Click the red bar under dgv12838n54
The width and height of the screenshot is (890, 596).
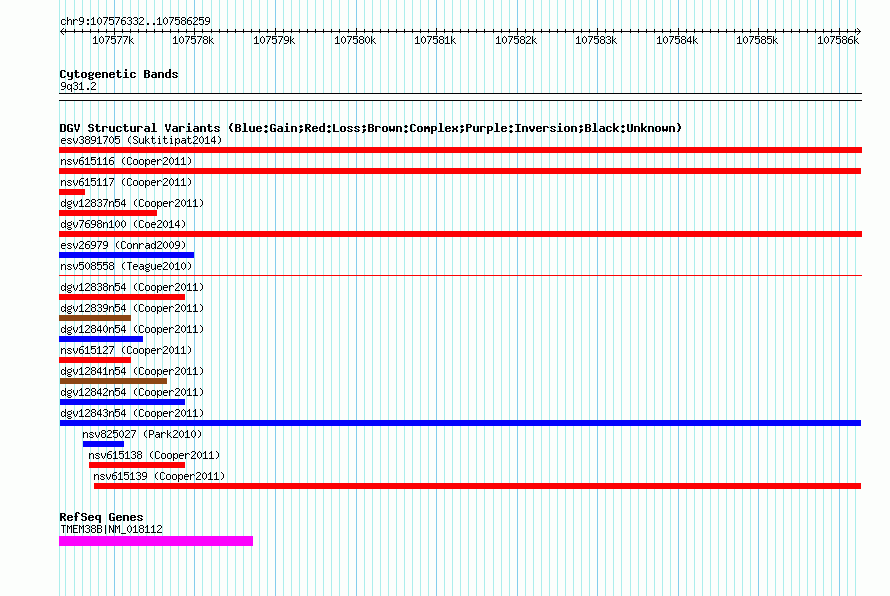[x=122, y=297]
